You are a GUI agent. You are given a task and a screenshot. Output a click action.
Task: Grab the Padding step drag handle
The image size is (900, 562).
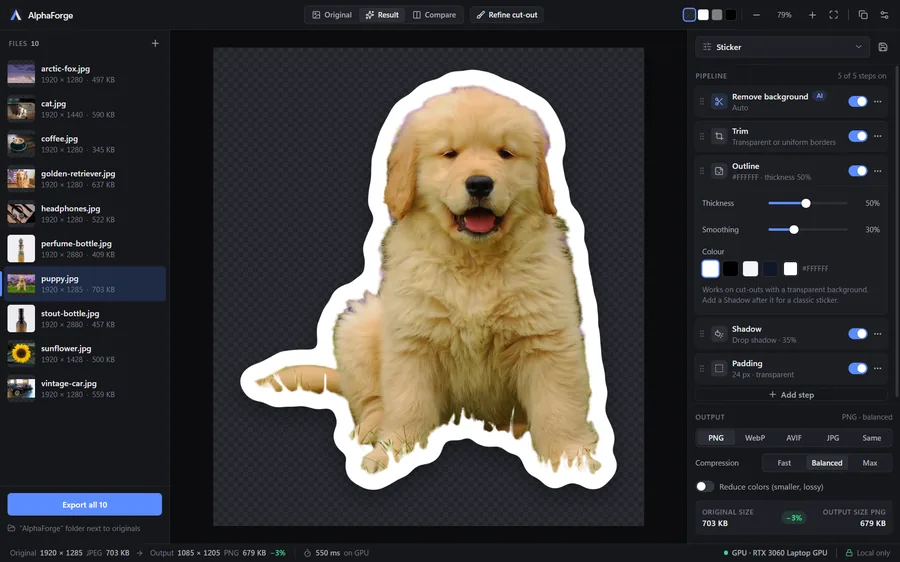tap(701, 369)
